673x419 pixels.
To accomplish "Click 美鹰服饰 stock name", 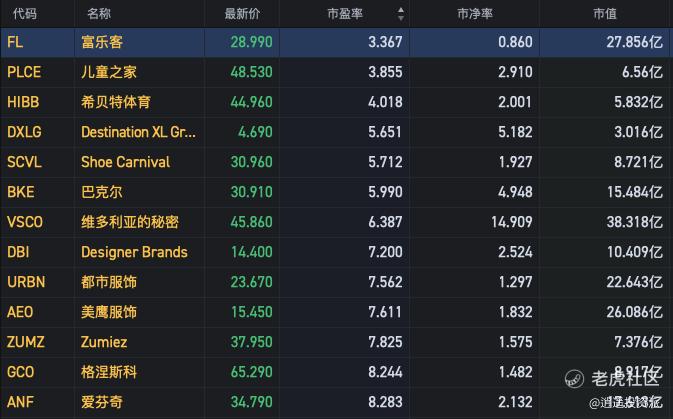I will (x=109, y=312).
